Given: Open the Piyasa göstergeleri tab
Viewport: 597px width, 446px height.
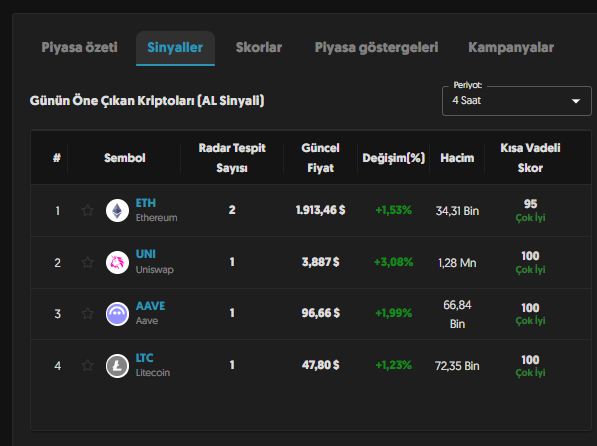Looking at the screenshot, I should [376, 48].
